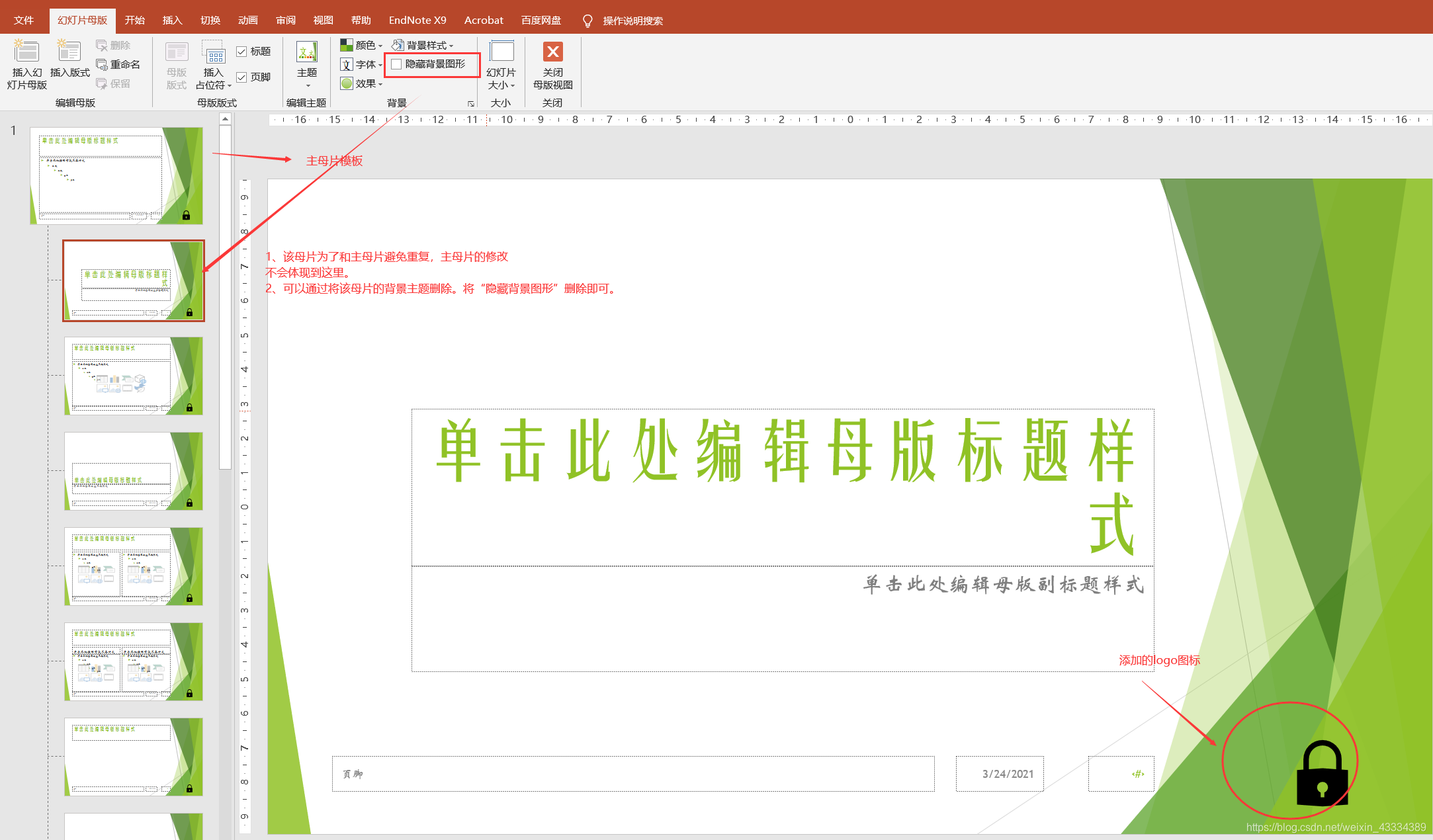
Task: Toggle the Title (标题) checkbox
Action: [x=241, y=52]
